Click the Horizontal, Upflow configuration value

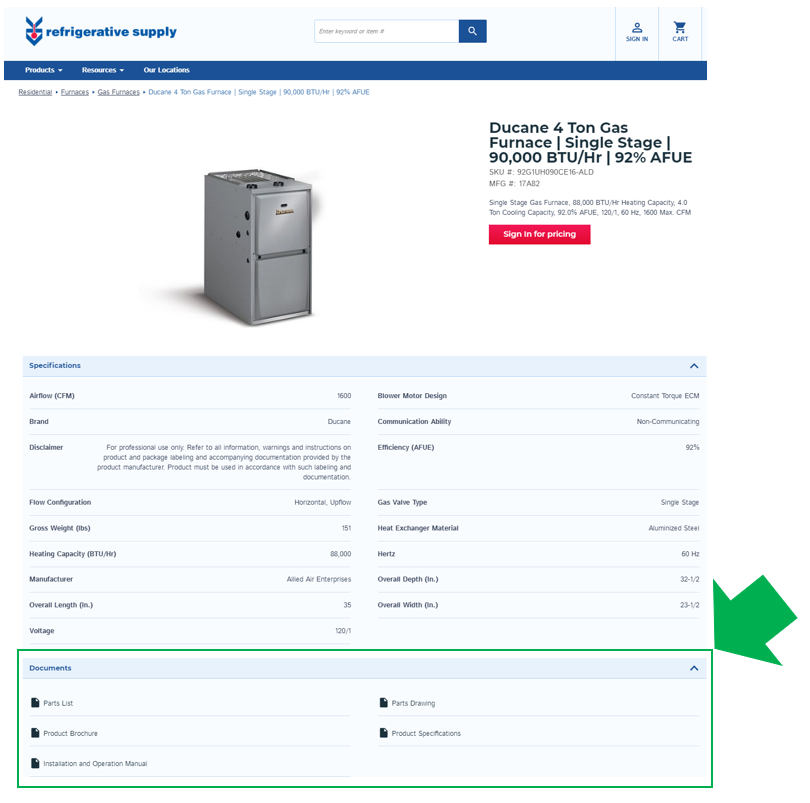tap(322, 502)
